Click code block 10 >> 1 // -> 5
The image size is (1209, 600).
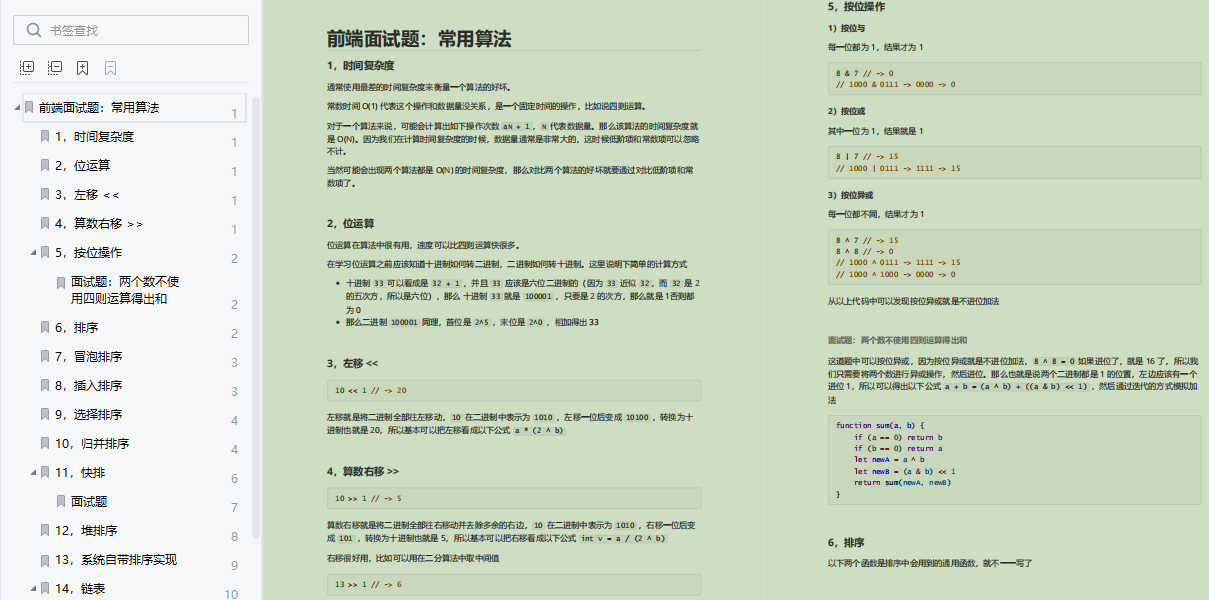pyautogui.click(x=514, y=498)
